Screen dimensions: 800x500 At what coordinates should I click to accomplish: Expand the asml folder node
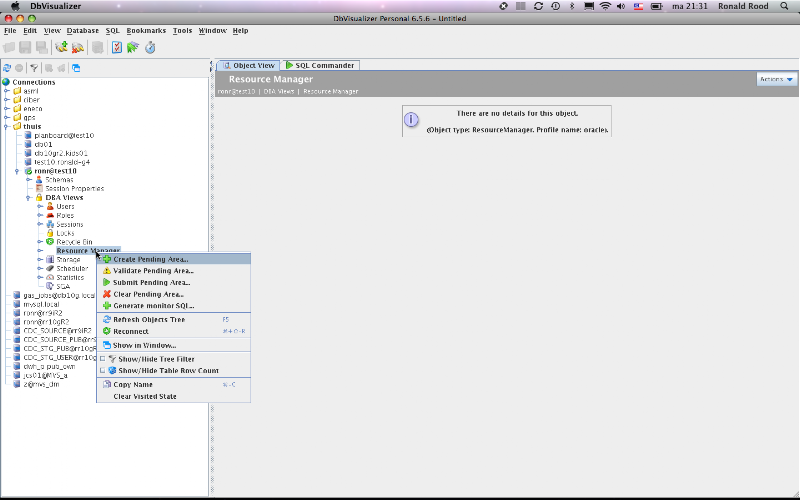(7, 91)
